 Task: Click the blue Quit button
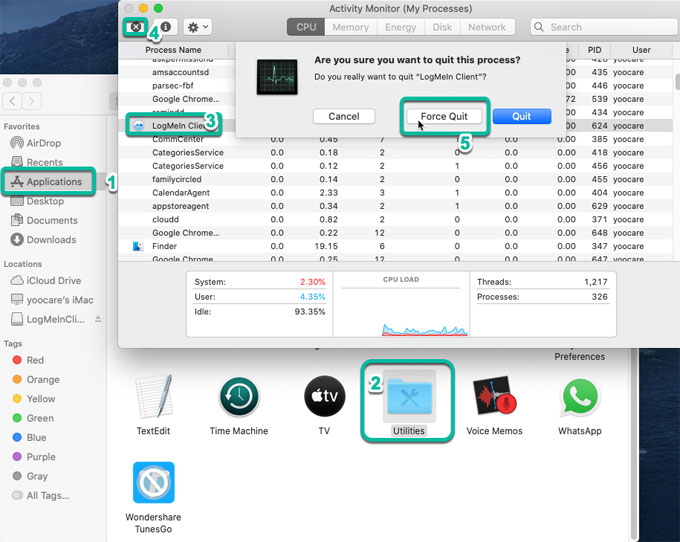coord(521,117)
